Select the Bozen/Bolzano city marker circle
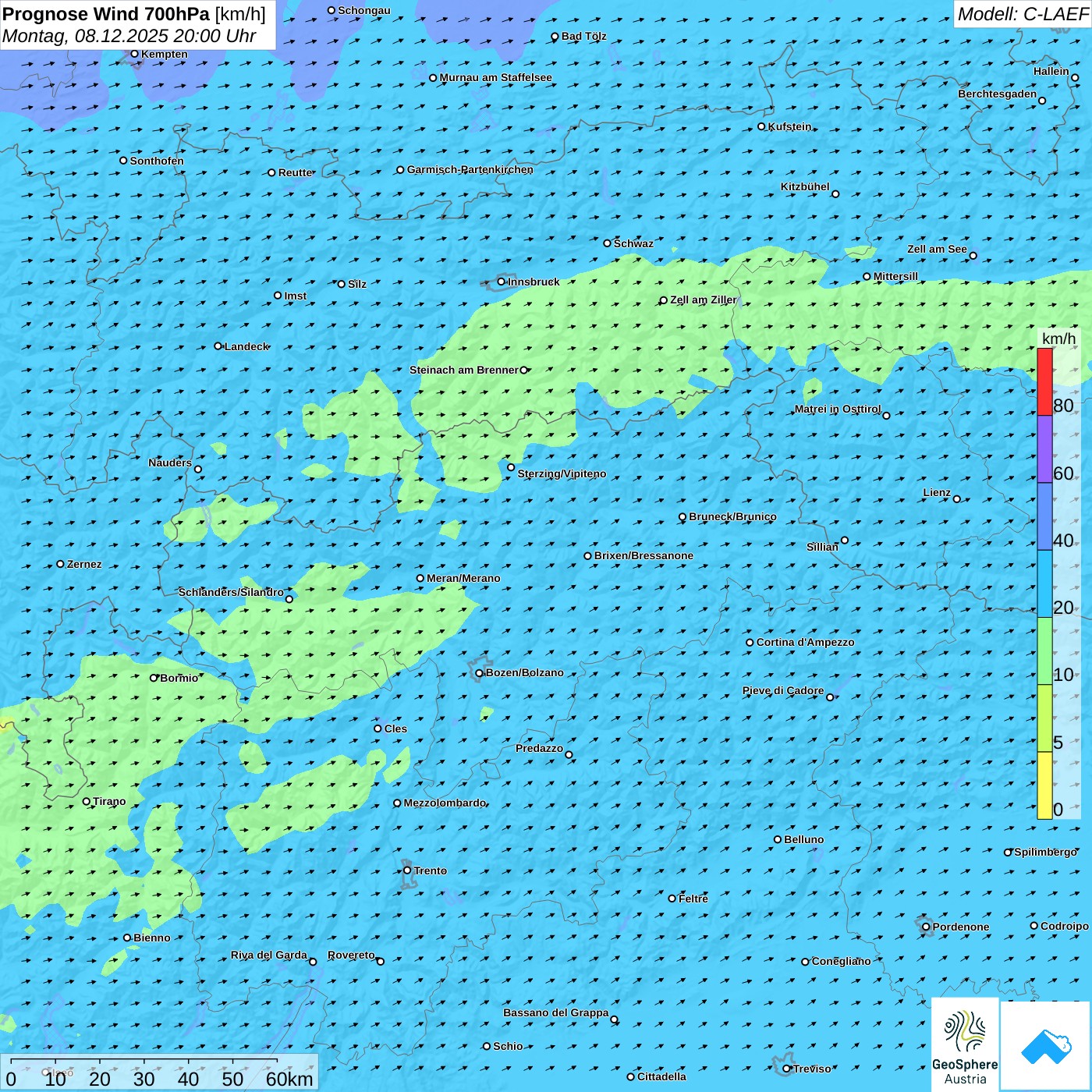This screenshot has height=1092, width=1092. 480,673
